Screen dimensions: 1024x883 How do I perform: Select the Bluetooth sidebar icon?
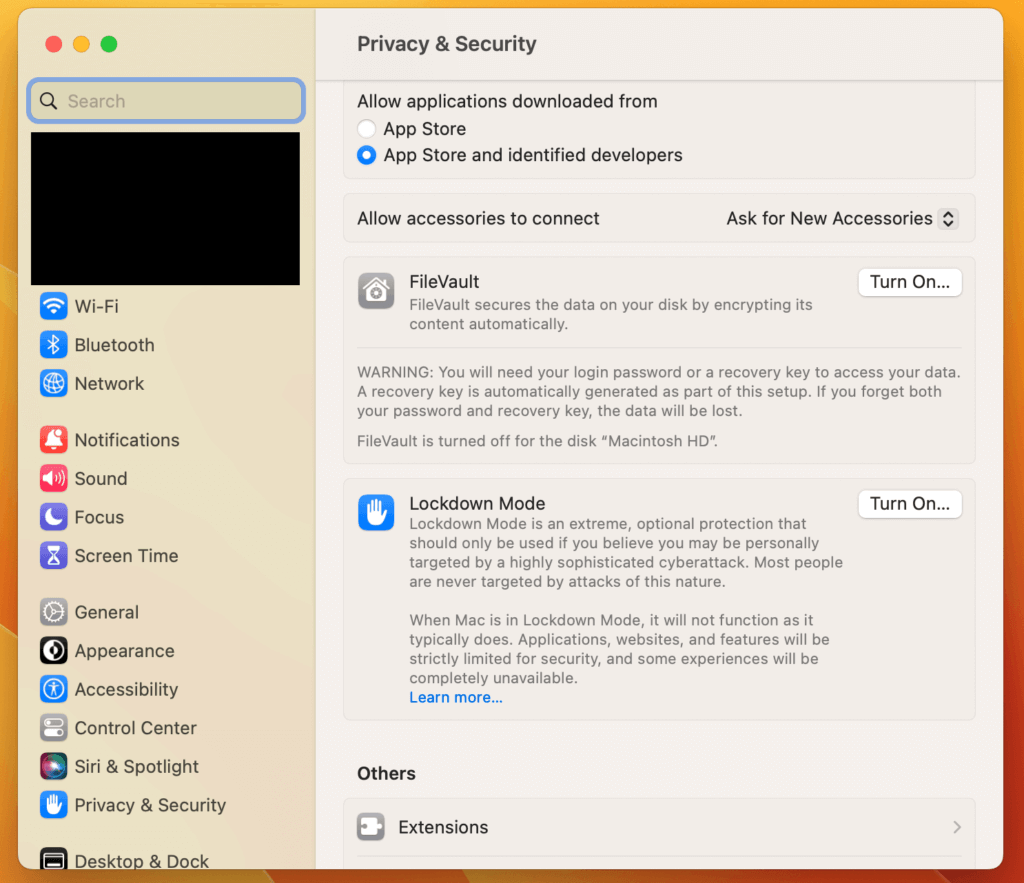(52, 345)
